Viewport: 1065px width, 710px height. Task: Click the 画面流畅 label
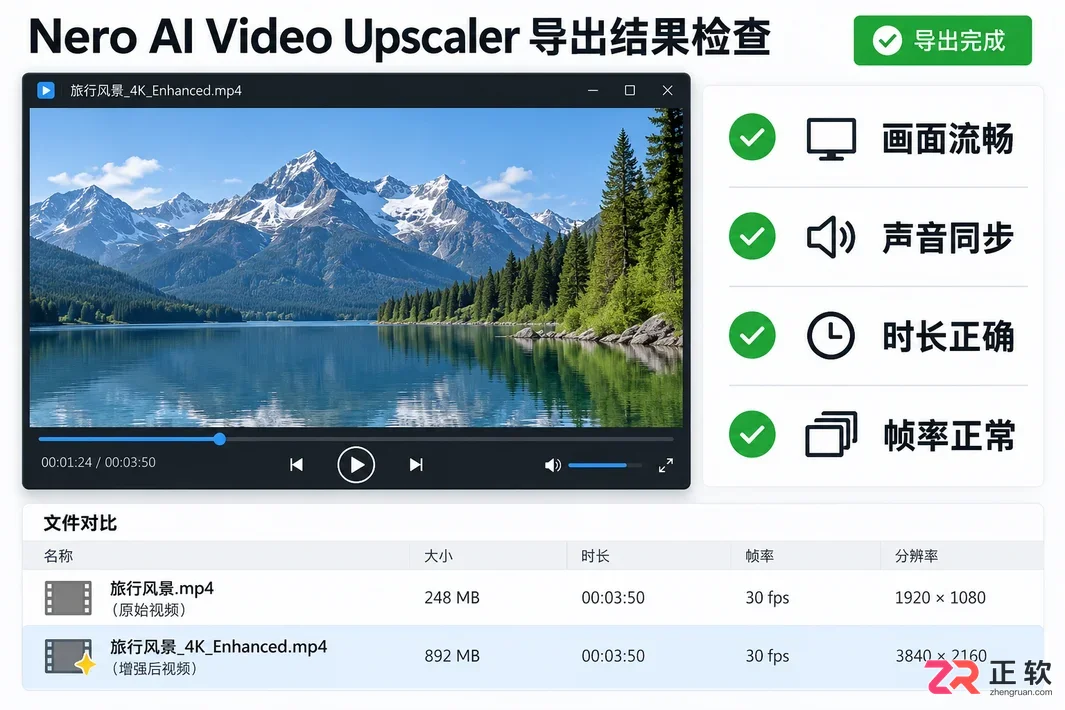[x=947, y=139]
